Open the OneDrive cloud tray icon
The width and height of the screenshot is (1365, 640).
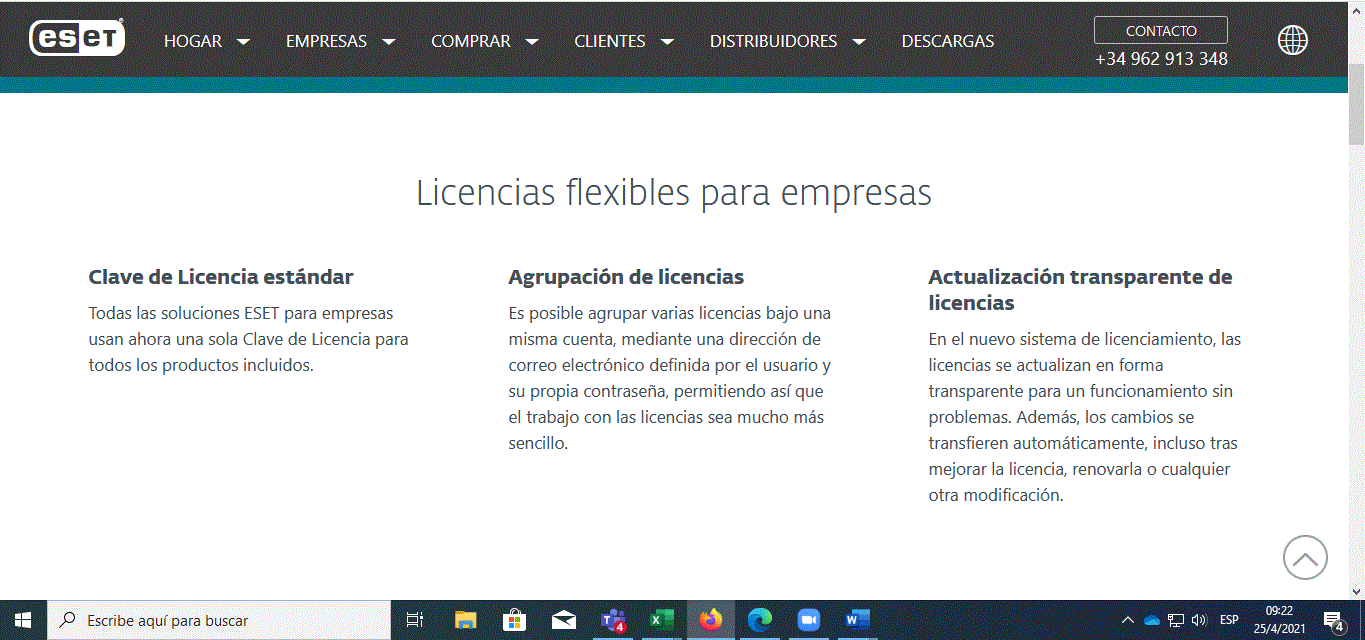tap(1151, 621)
